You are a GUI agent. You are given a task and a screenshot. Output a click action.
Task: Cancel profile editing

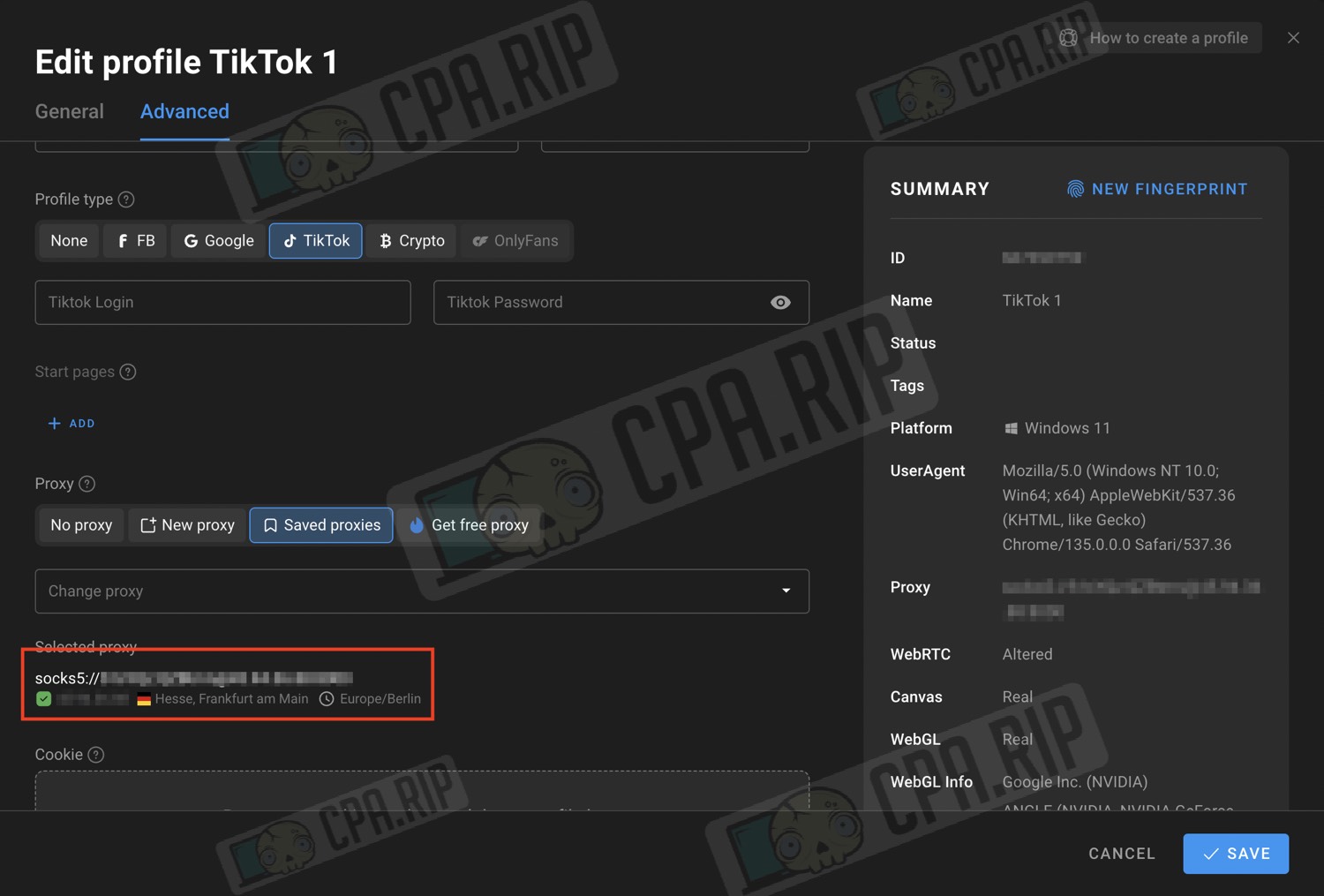1122,854
